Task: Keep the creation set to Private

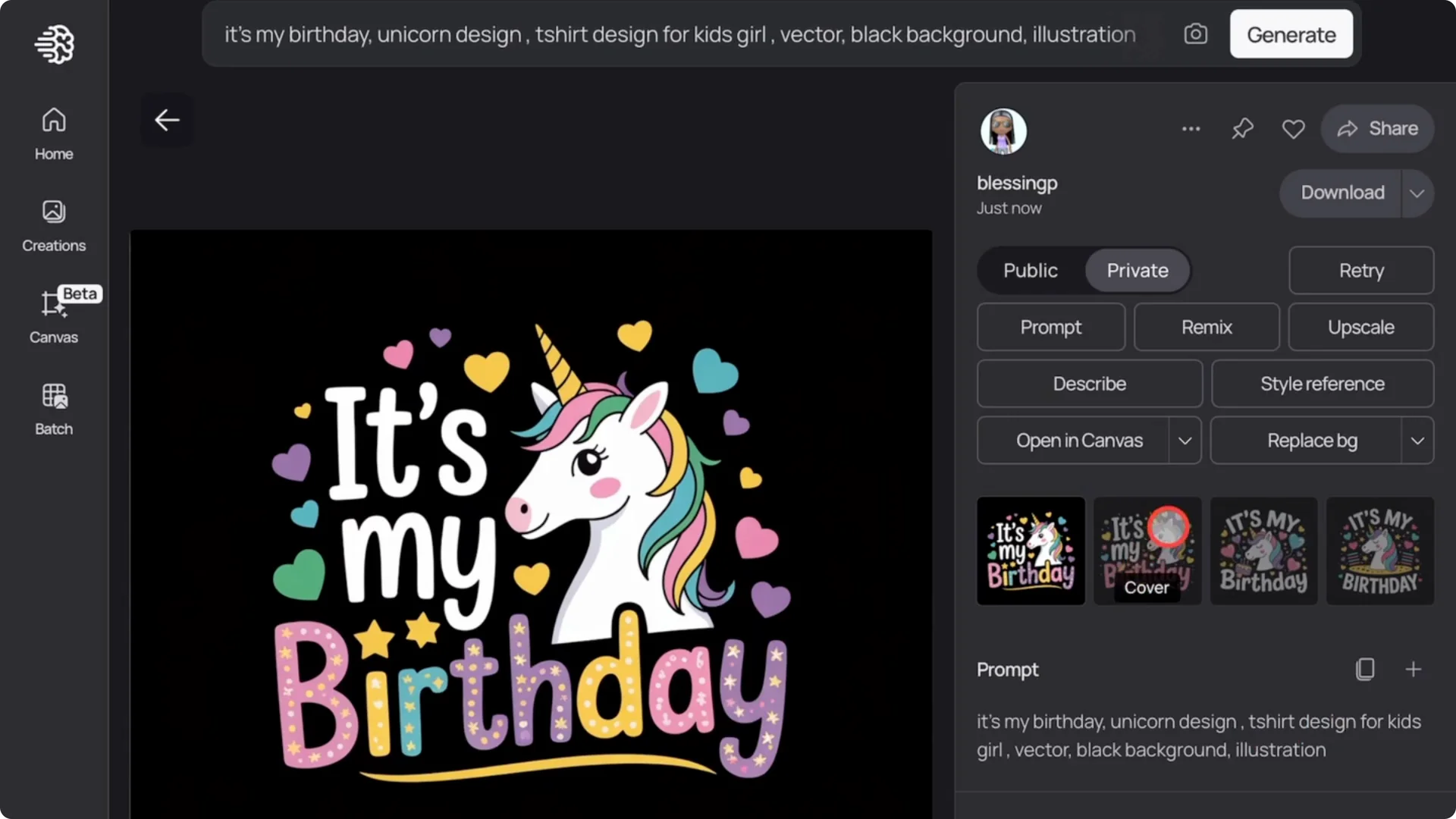Action: 1137,270
